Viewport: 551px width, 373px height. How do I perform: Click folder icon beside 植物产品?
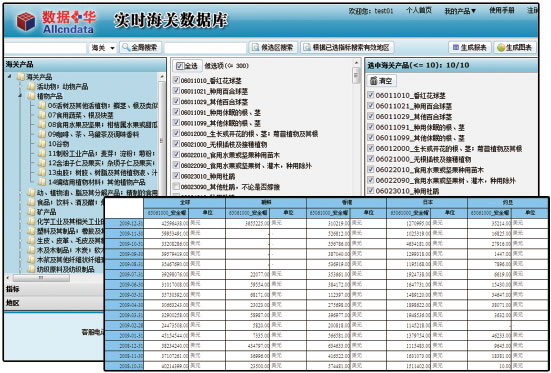point(32,96)
